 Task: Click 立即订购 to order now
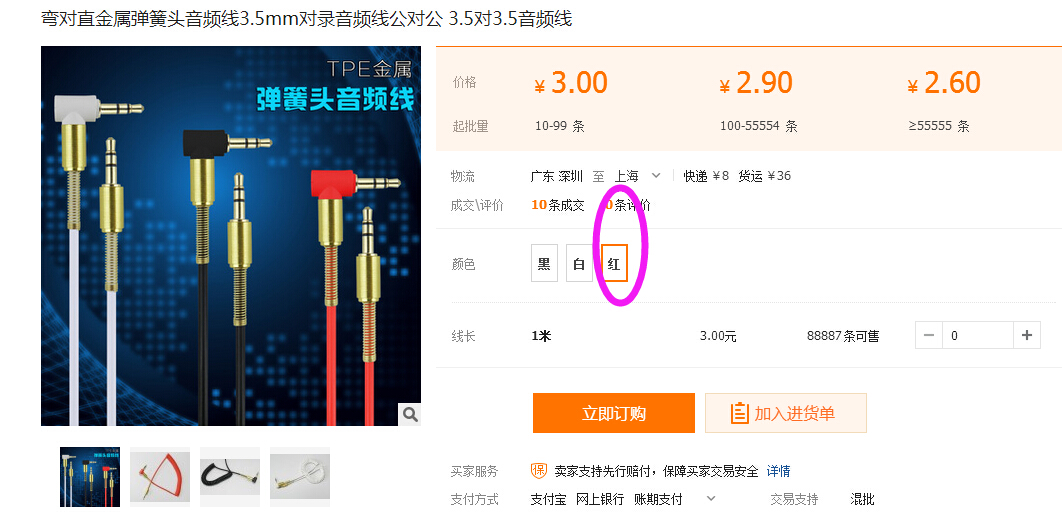pyautogui.click(x=614, y=413)
